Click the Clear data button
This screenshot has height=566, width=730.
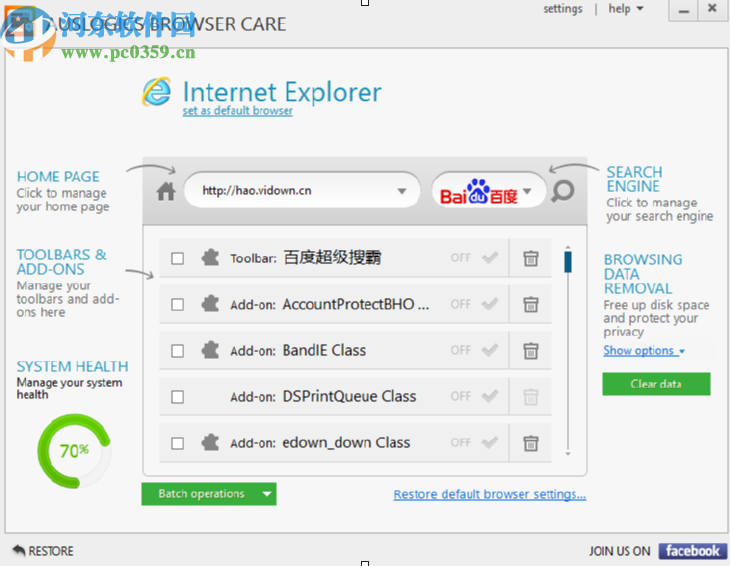coord(656,384)
